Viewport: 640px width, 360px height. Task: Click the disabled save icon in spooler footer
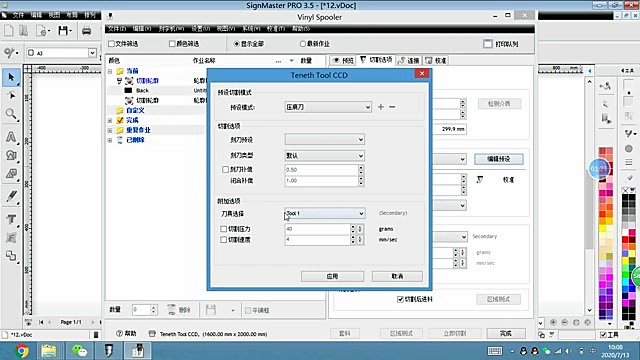211,310
